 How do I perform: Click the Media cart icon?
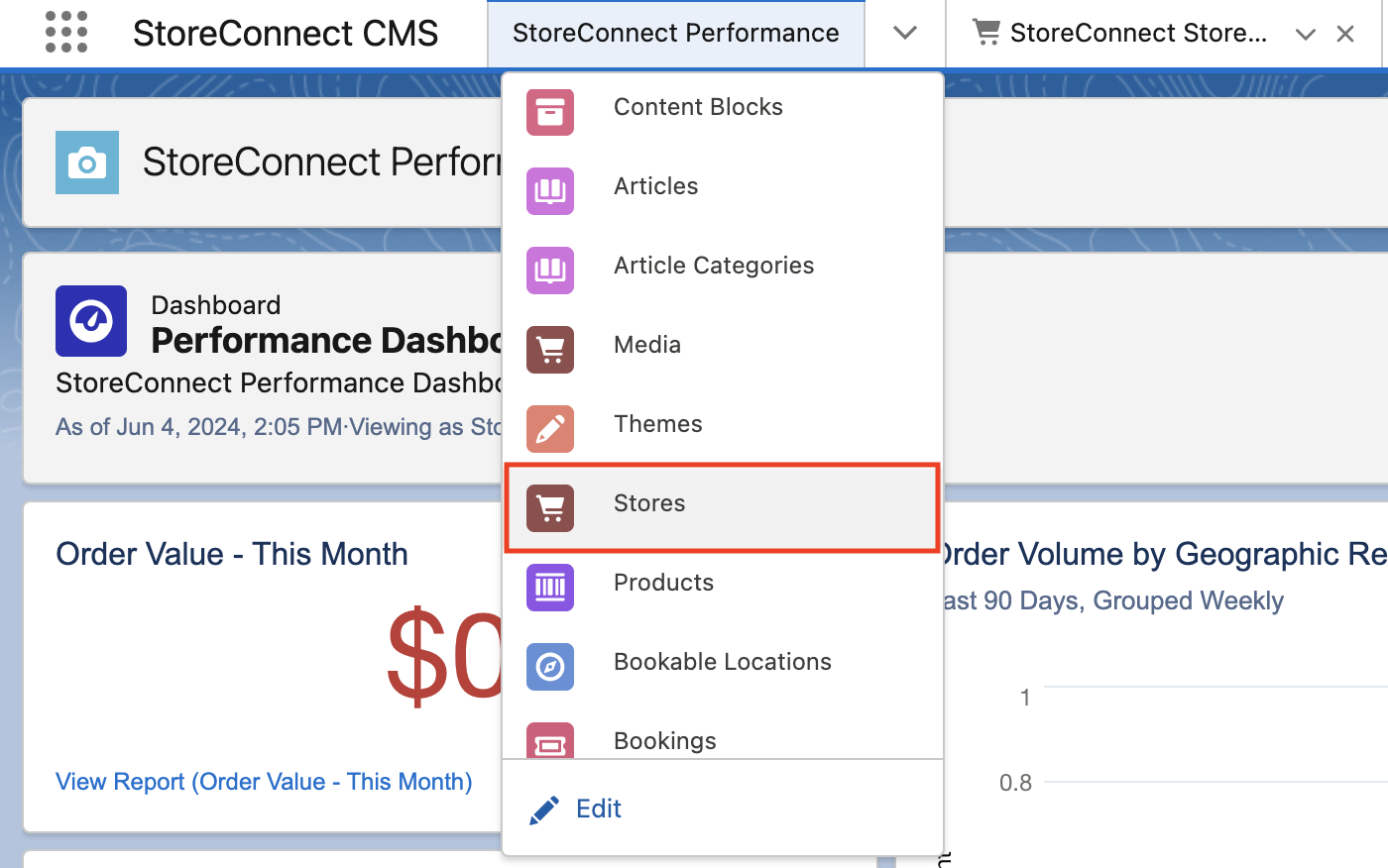click(550, 350)
